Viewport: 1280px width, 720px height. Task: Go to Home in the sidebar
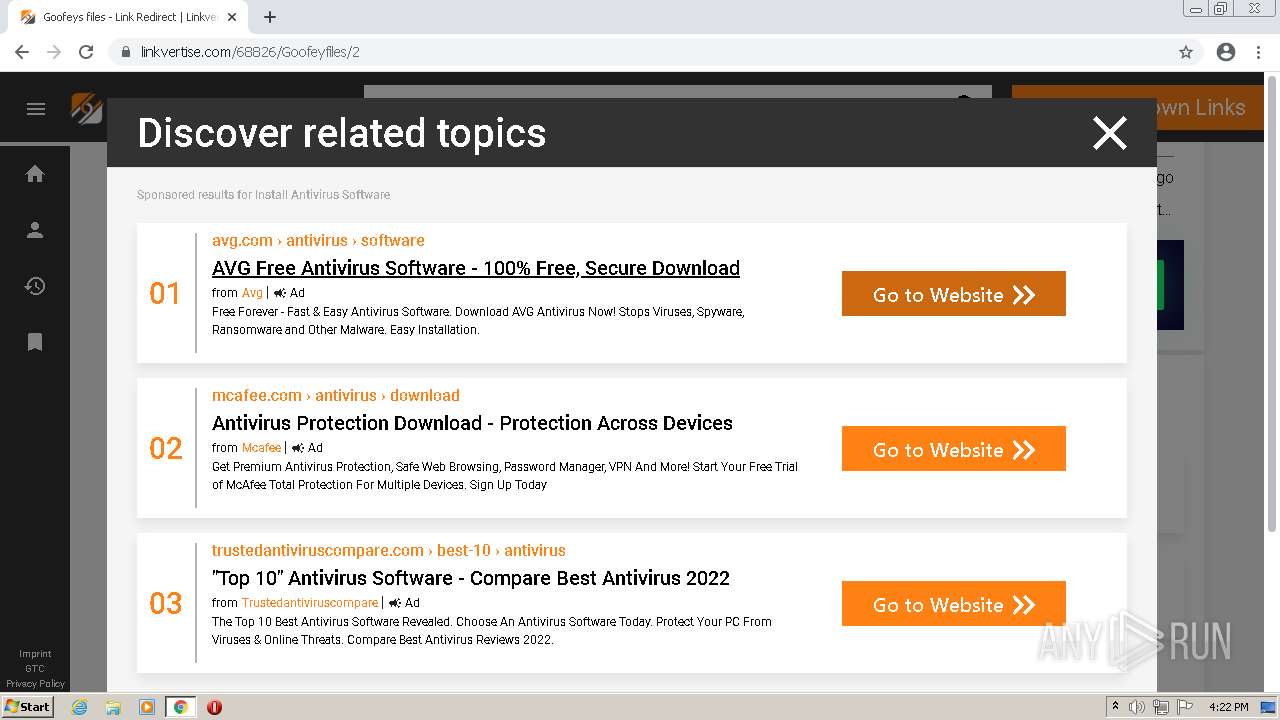point(35,174)
